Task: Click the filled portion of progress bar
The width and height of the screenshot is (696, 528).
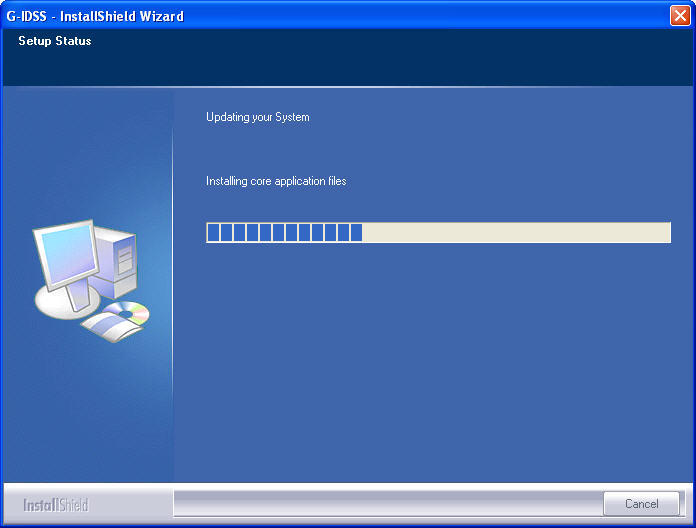Action: pos(284,233)
